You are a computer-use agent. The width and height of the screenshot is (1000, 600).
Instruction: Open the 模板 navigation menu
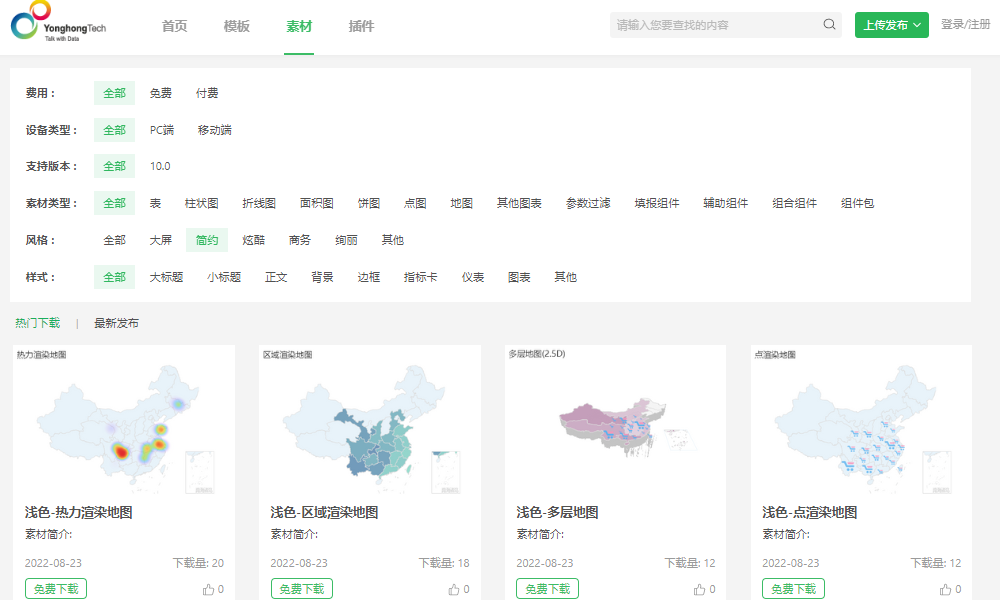(x=236, y=27)
